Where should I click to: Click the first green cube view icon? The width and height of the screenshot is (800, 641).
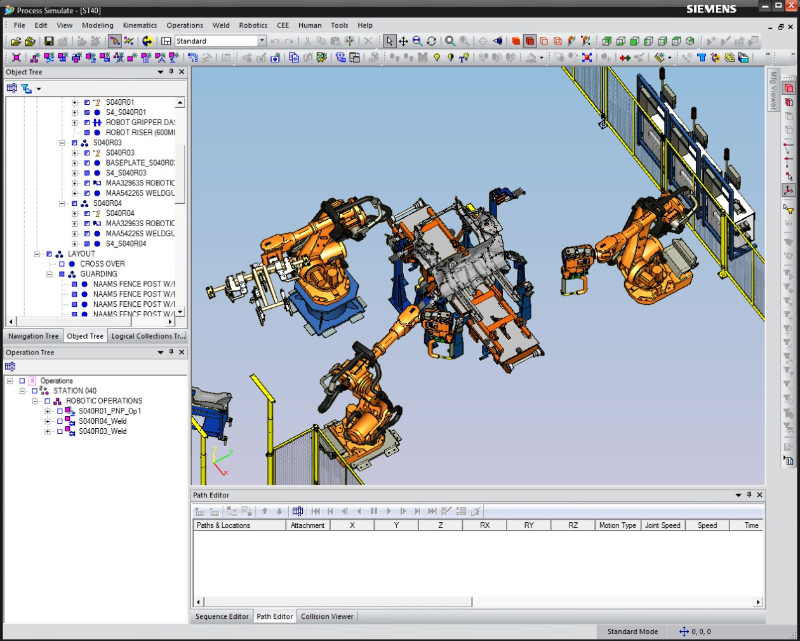(607, 41)
